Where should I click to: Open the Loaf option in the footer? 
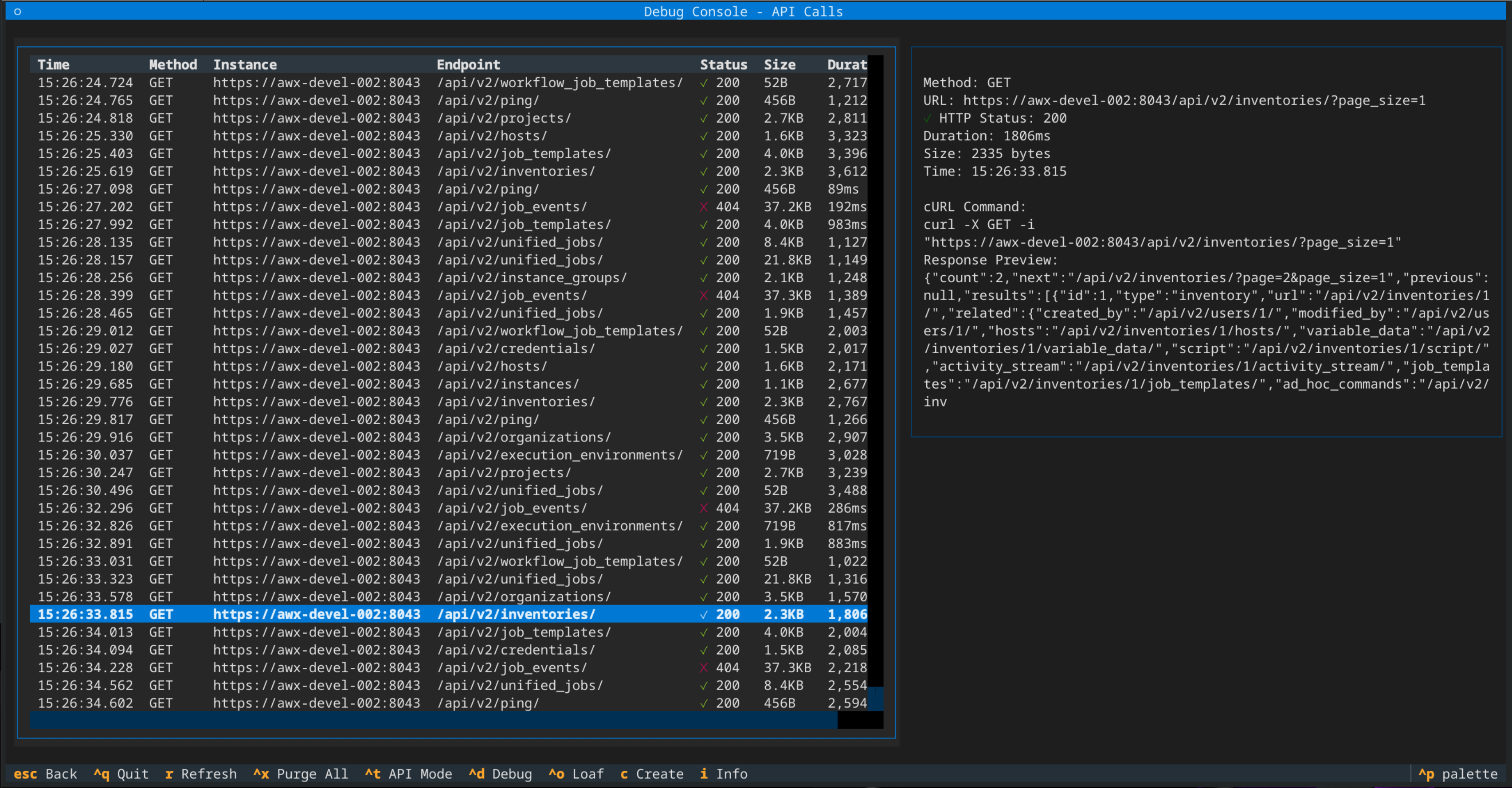(576, 774)
